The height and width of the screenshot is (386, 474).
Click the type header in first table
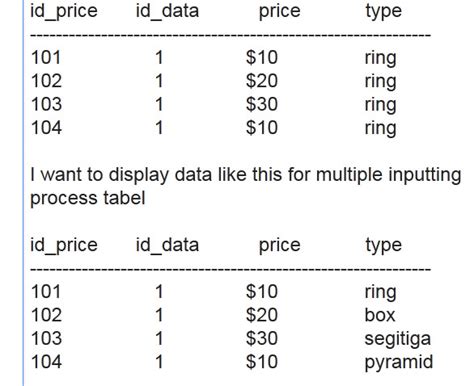pyautogui.click(x=383, y=12)
